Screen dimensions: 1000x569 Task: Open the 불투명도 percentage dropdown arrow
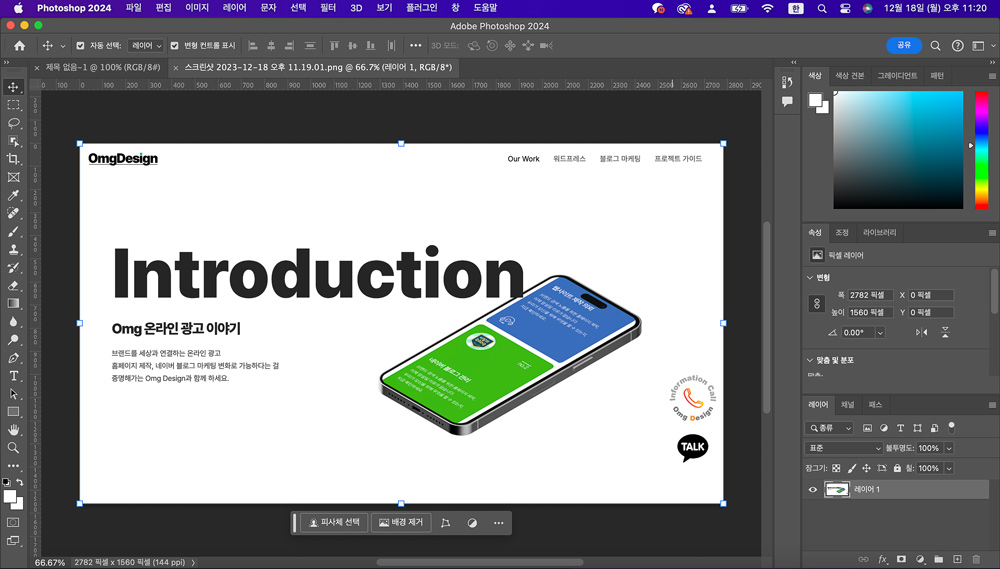[949, 448]
